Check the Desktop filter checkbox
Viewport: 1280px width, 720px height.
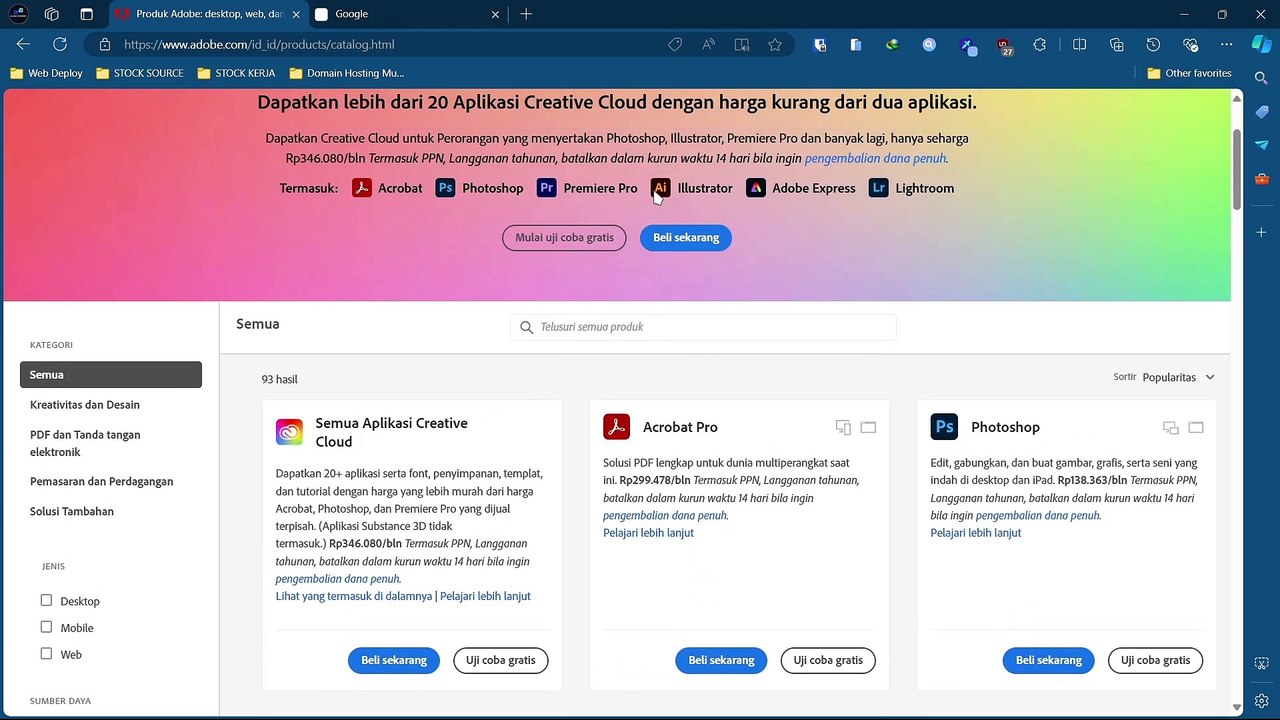pyautogui.click(x=46, y=600)
